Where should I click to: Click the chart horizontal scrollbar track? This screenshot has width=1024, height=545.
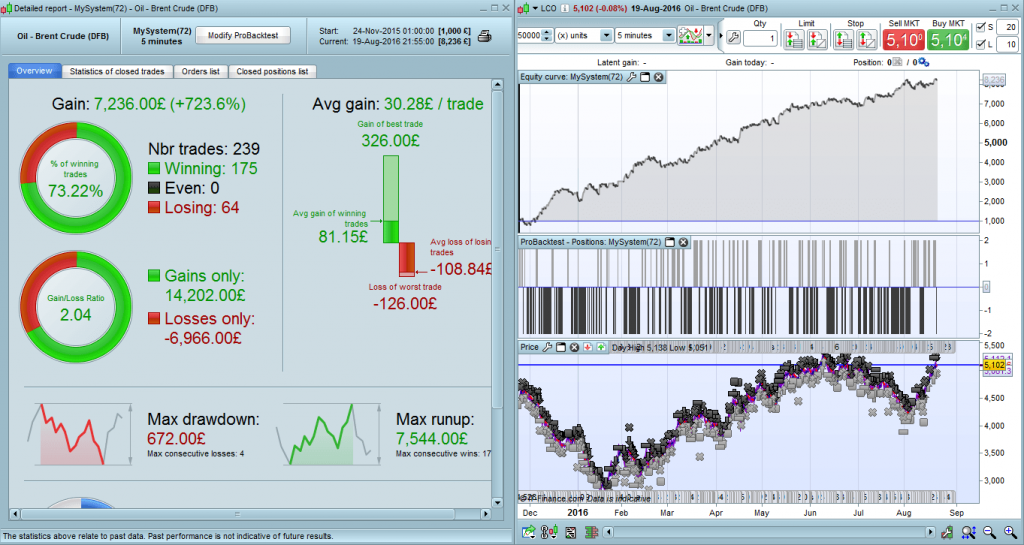(x=769, y=533)
